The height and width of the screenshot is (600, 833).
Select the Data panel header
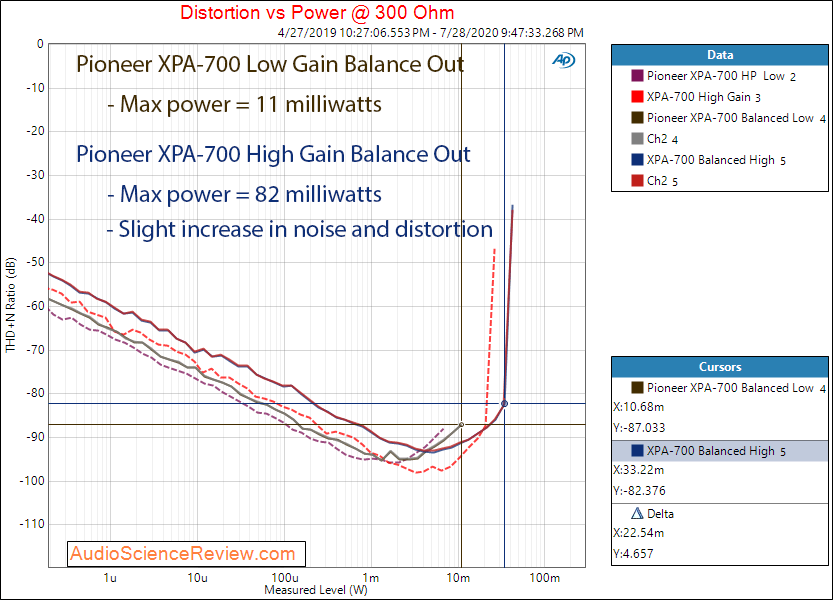click(x=720, y=55)
